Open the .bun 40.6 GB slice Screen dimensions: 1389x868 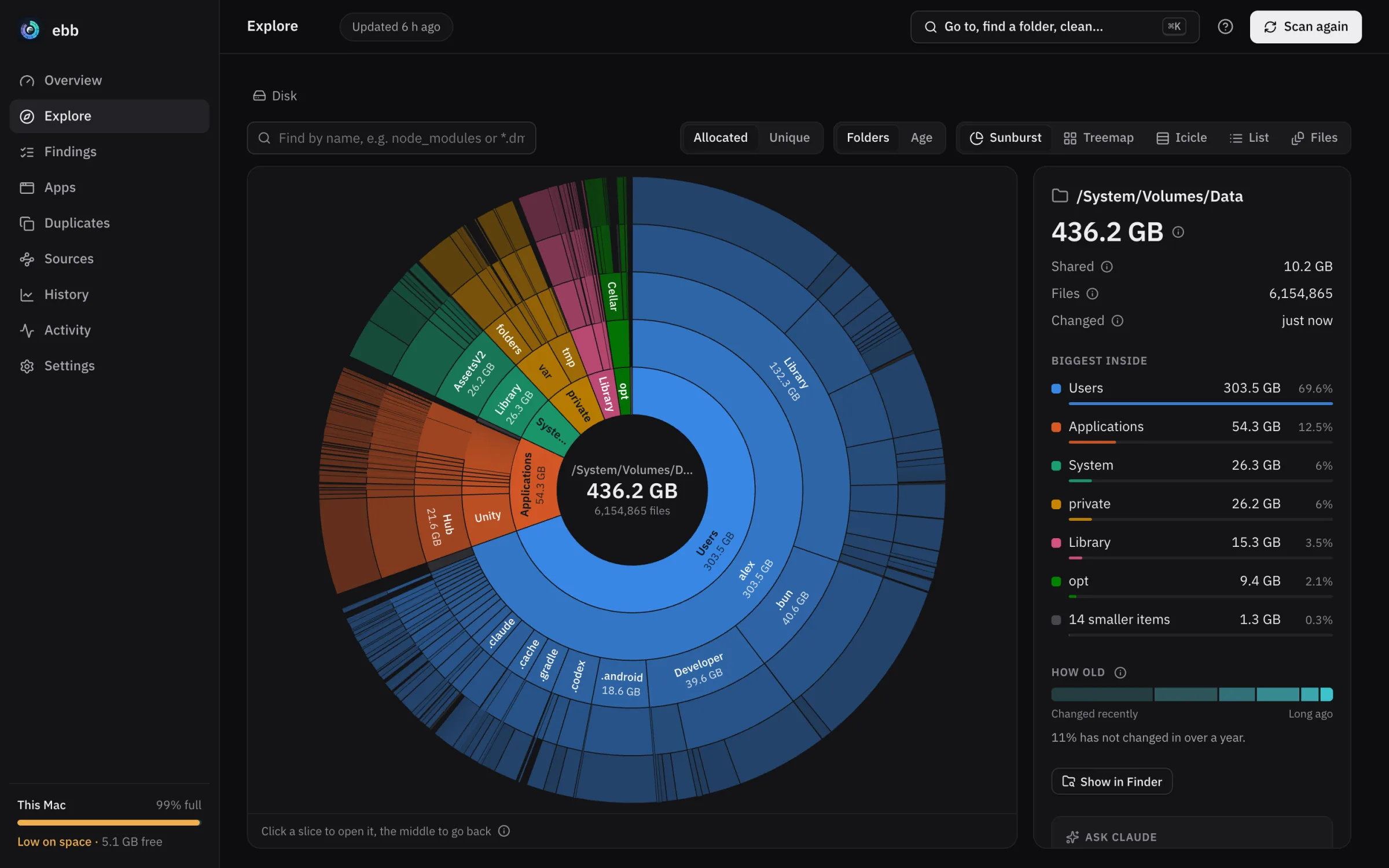pos(792,606)
